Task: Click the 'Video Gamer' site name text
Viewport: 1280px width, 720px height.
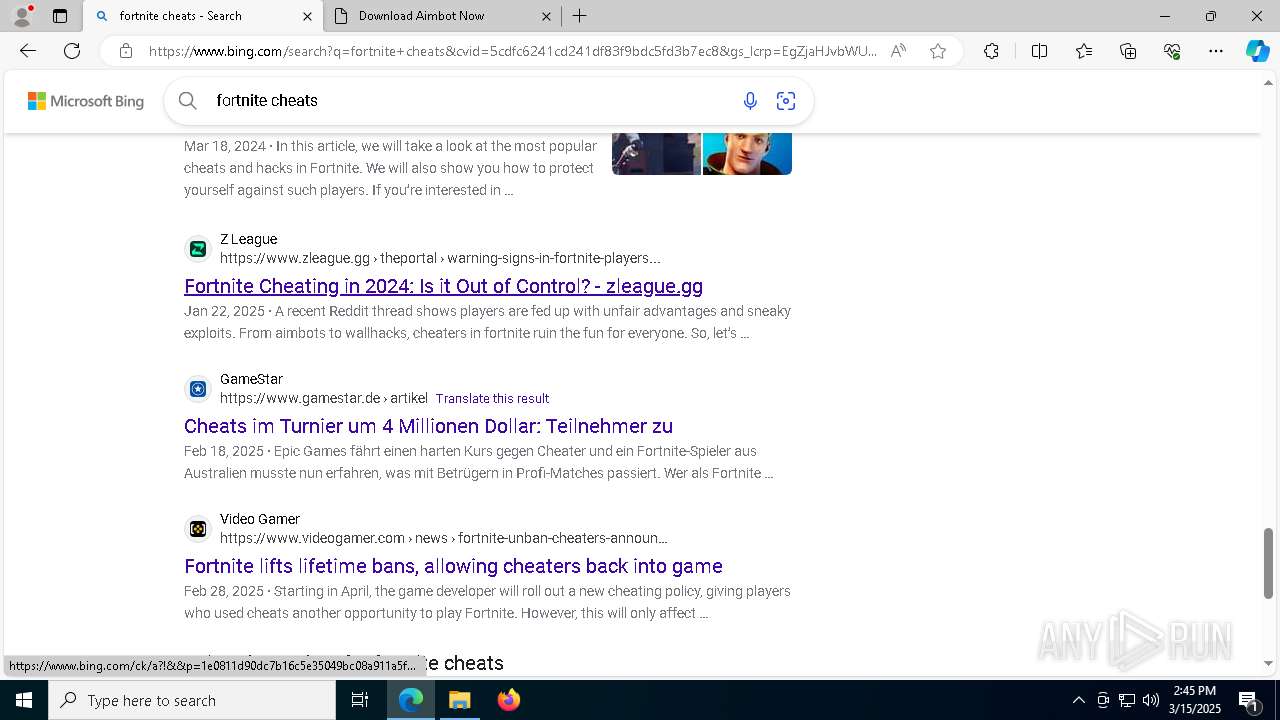Action: [x=260, y=519]
